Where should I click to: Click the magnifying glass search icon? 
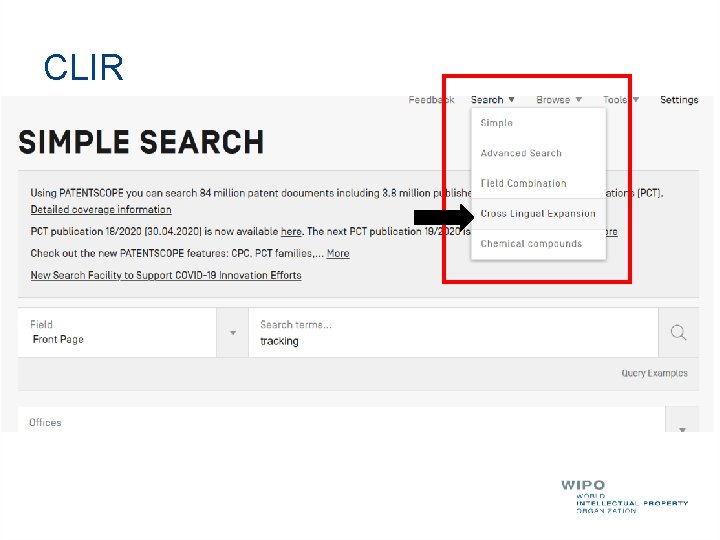click(x=678, y=332)
